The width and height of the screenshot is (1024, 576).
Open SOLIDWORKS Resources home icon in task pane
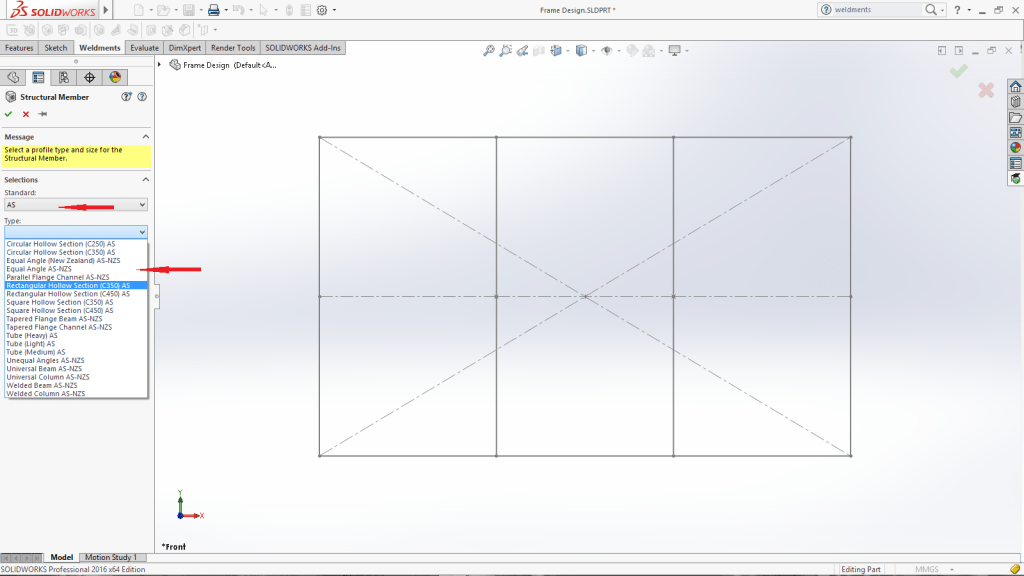coord(1015,86)
